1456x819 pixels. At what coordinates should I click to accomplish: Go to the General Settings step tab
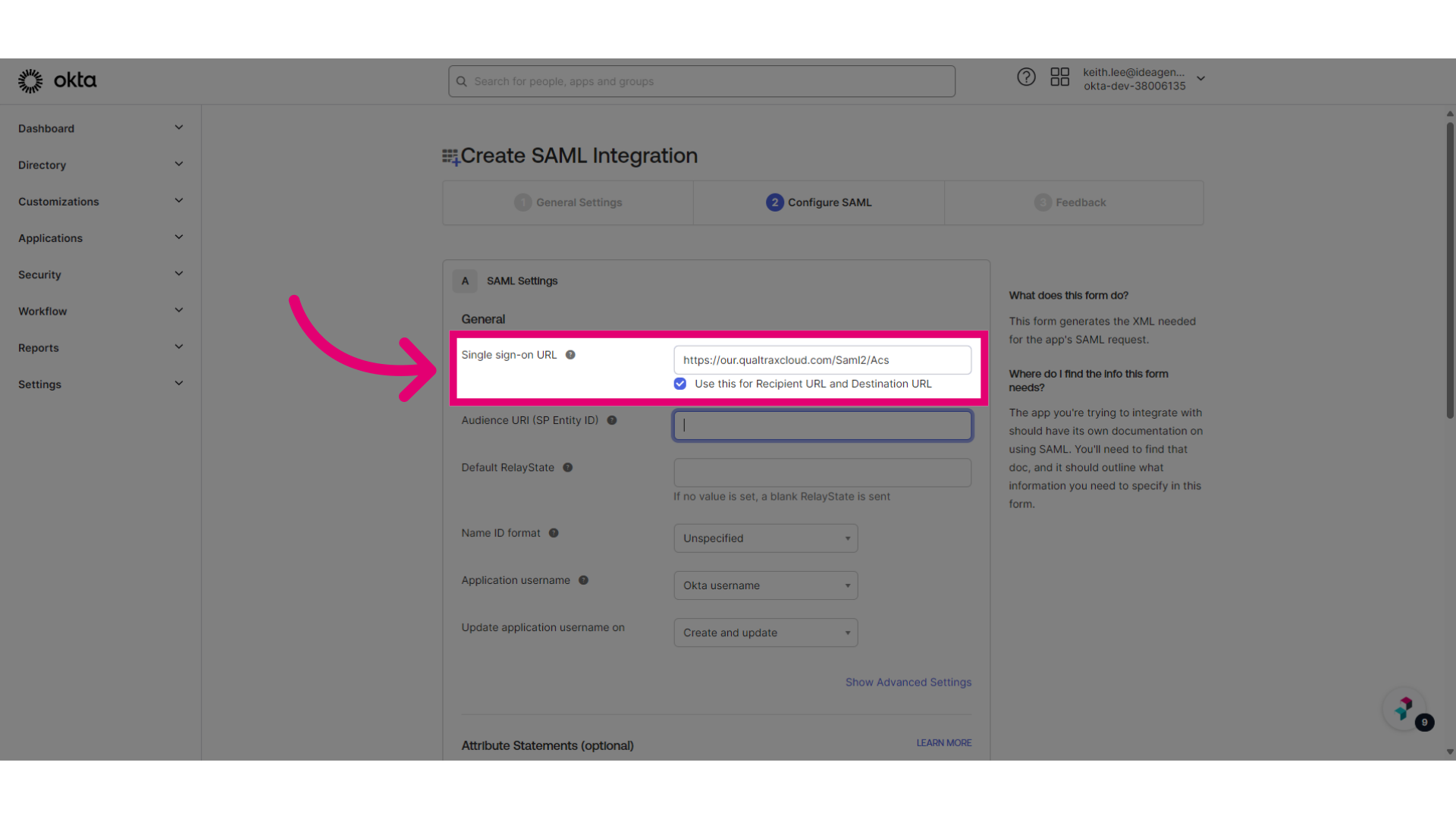567,202
